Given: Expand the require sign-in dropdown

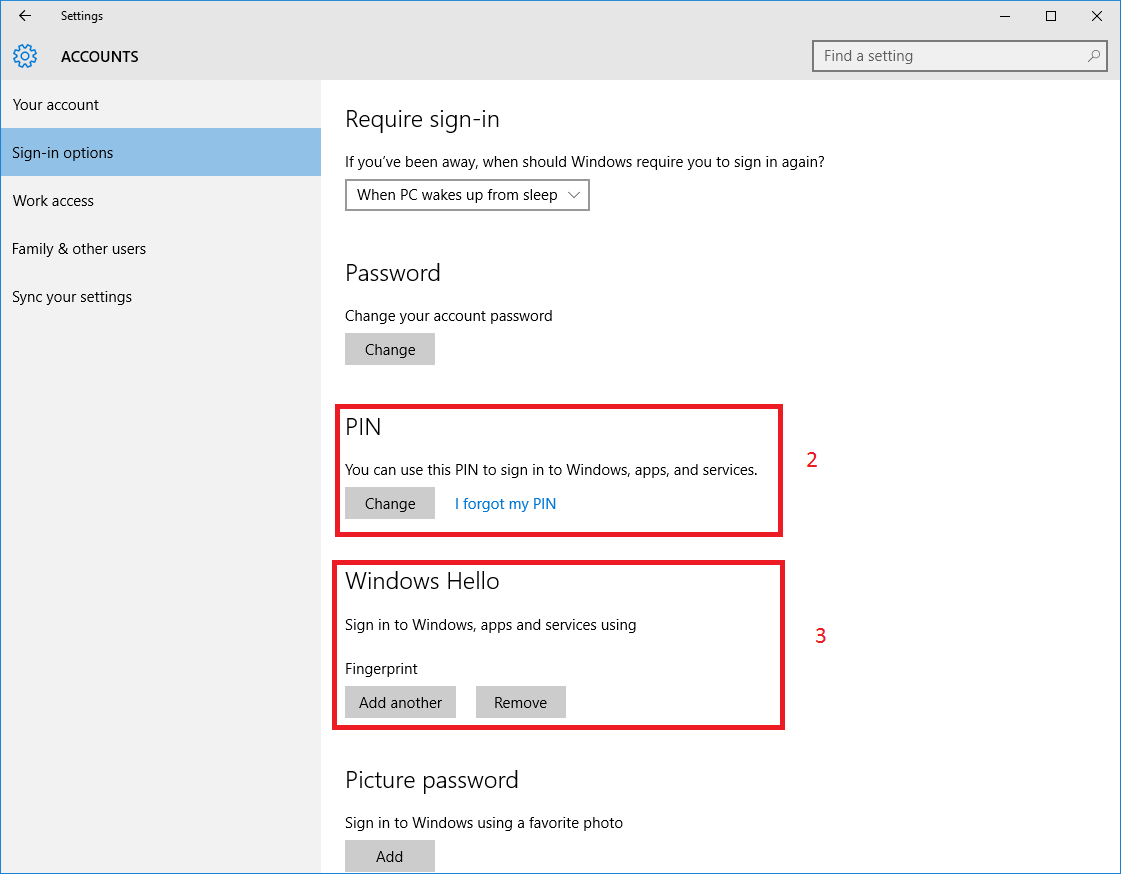Looking at the screenshot, I should click(467, 195).
